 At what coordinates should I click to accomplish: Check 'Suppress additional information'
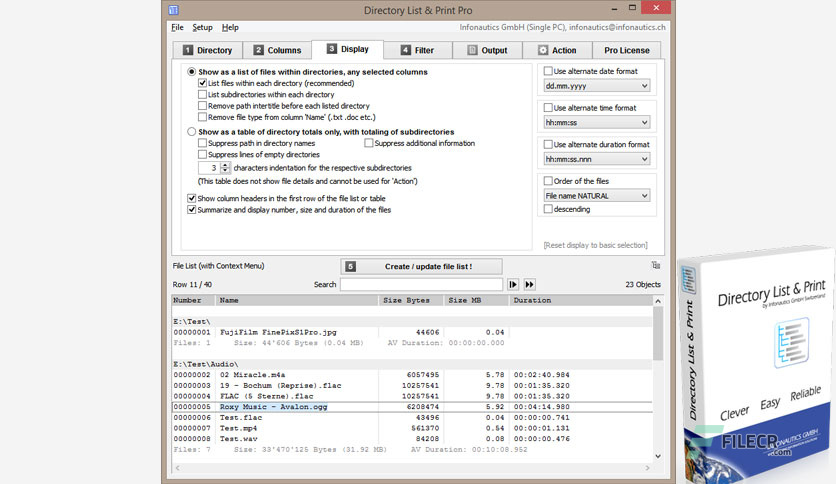(368, 143)
